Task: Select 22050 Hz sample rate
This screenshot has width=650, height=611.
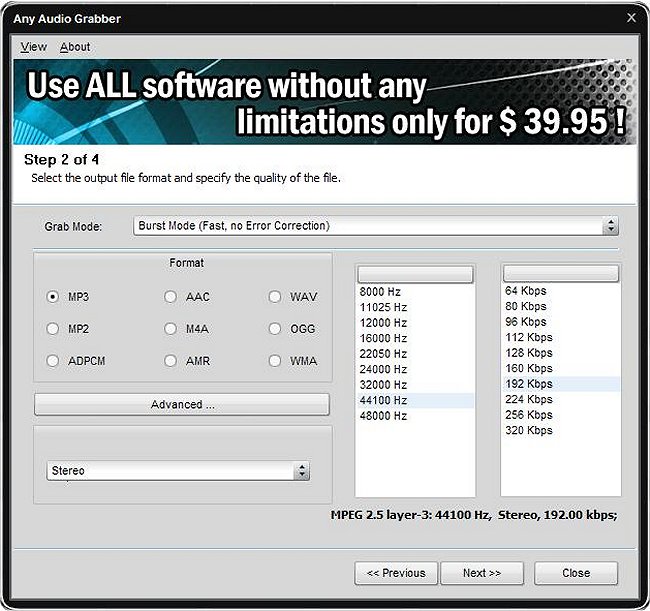Action: (x=415, y=354)
